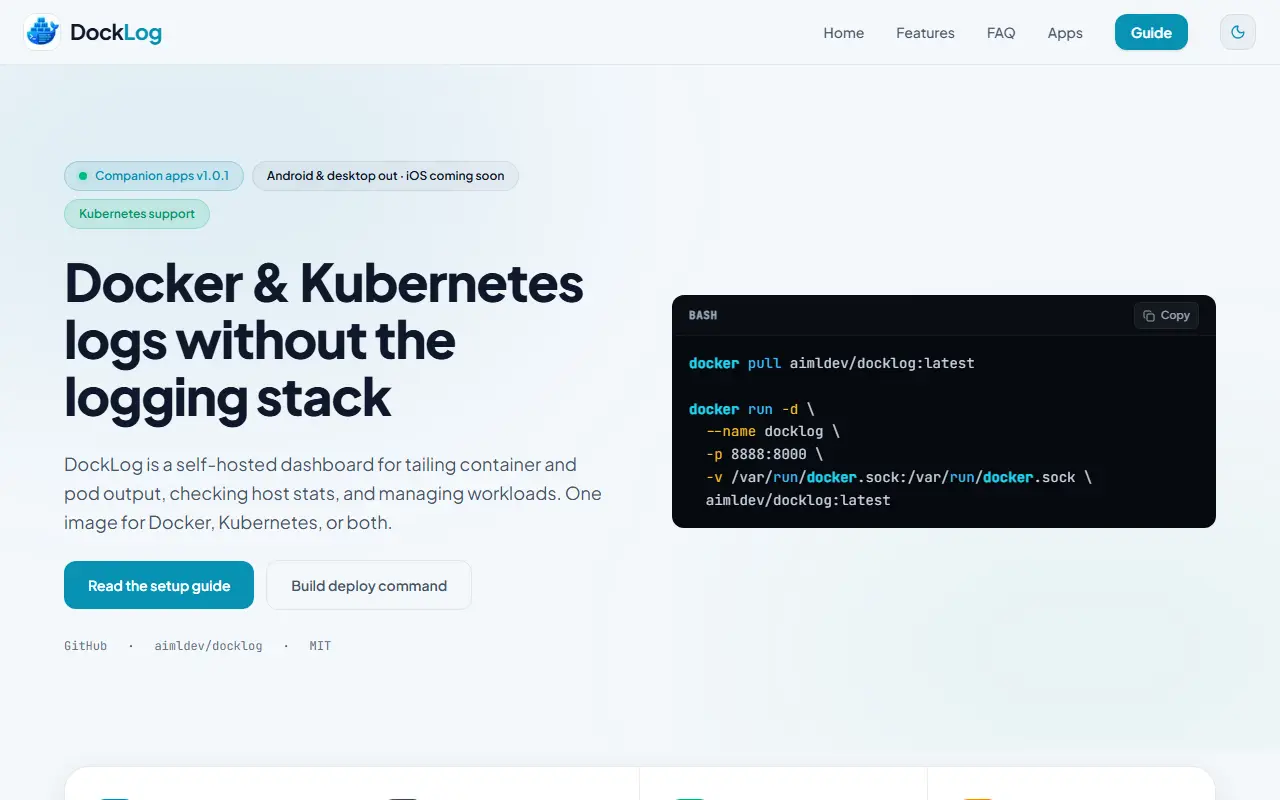Screen dimensions: 1280x800
Task: Click the -p 8888:8000 code line
Action: [x=764, y=454]
